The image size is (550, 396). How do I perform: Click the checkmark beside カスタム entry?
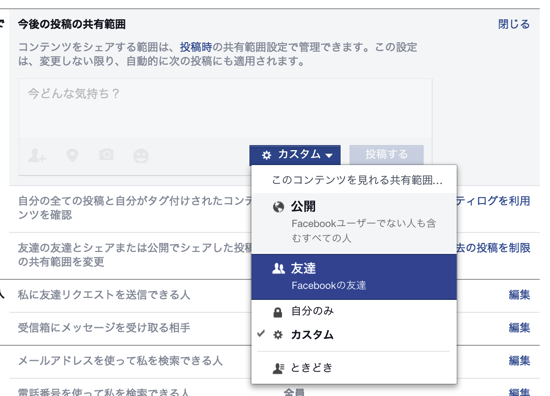point(261,334)
